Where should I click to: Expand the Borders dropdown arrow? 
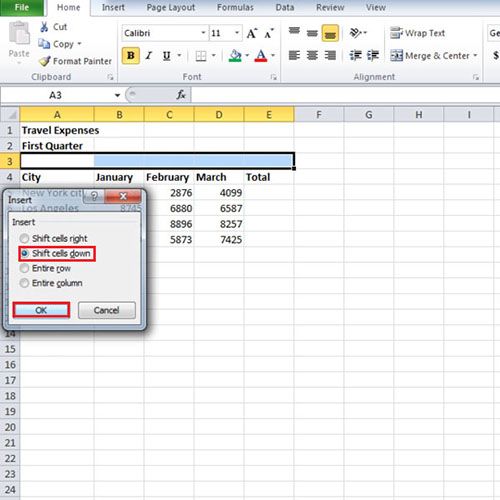coord(213,55)
